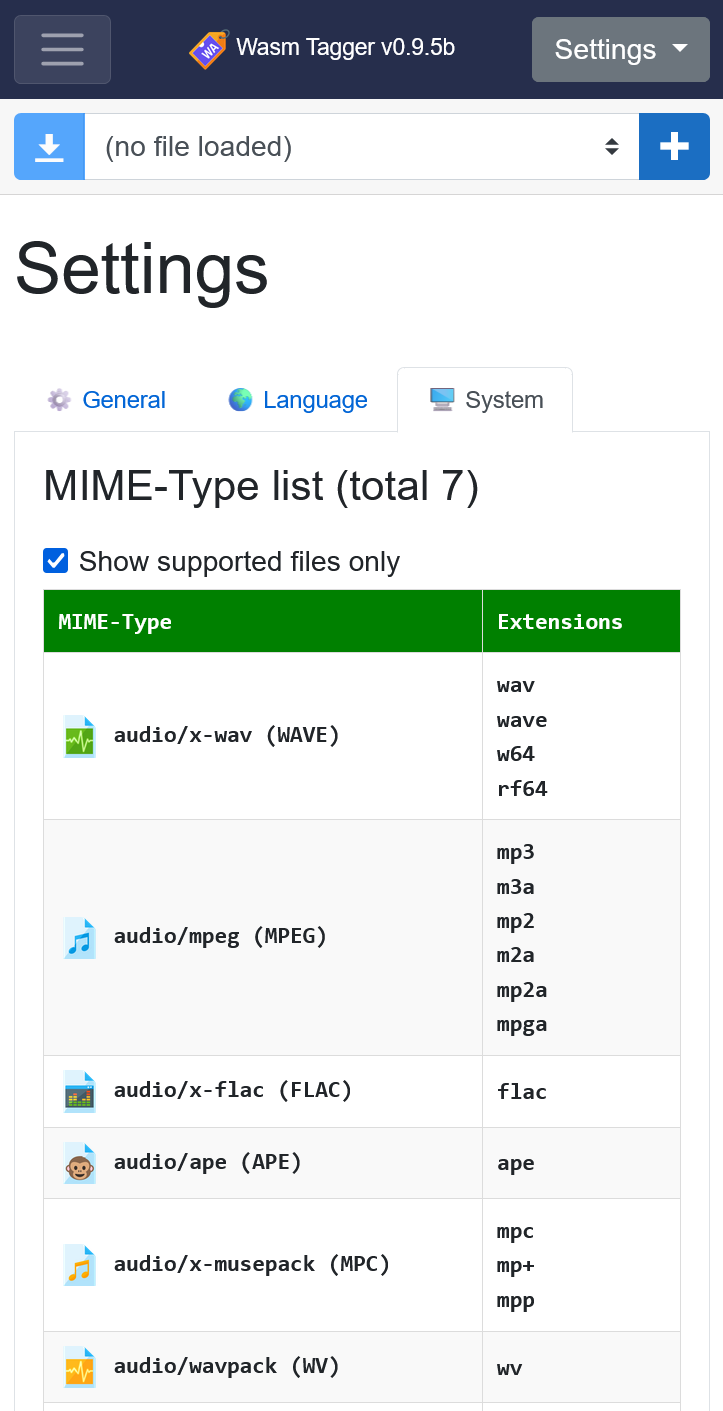Screen dimensions: 723x1411
Task: Open the hamburger menu
Action: coord(62,49)
